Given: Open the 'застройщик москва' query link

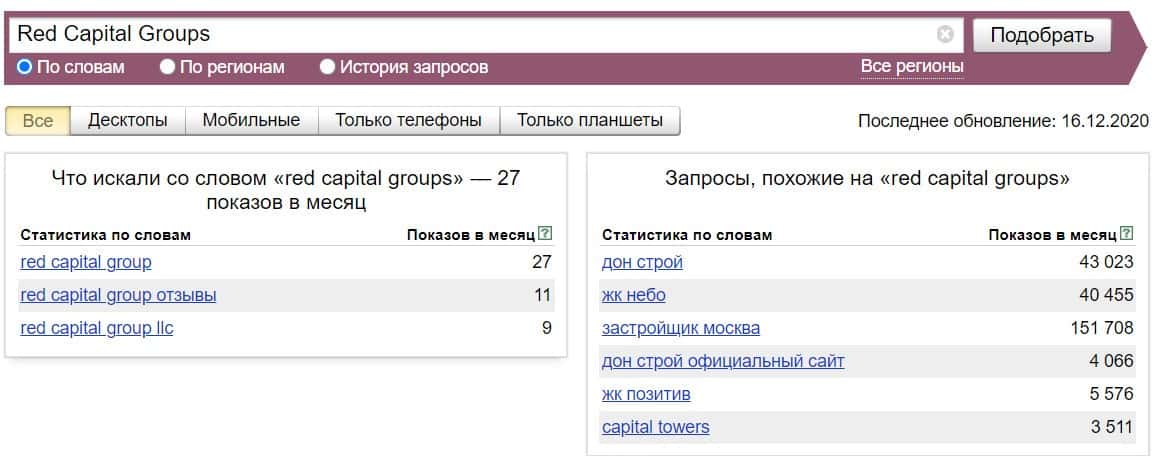Looking at the screenshot, I should pyautogui.click(x=681, y=328).
